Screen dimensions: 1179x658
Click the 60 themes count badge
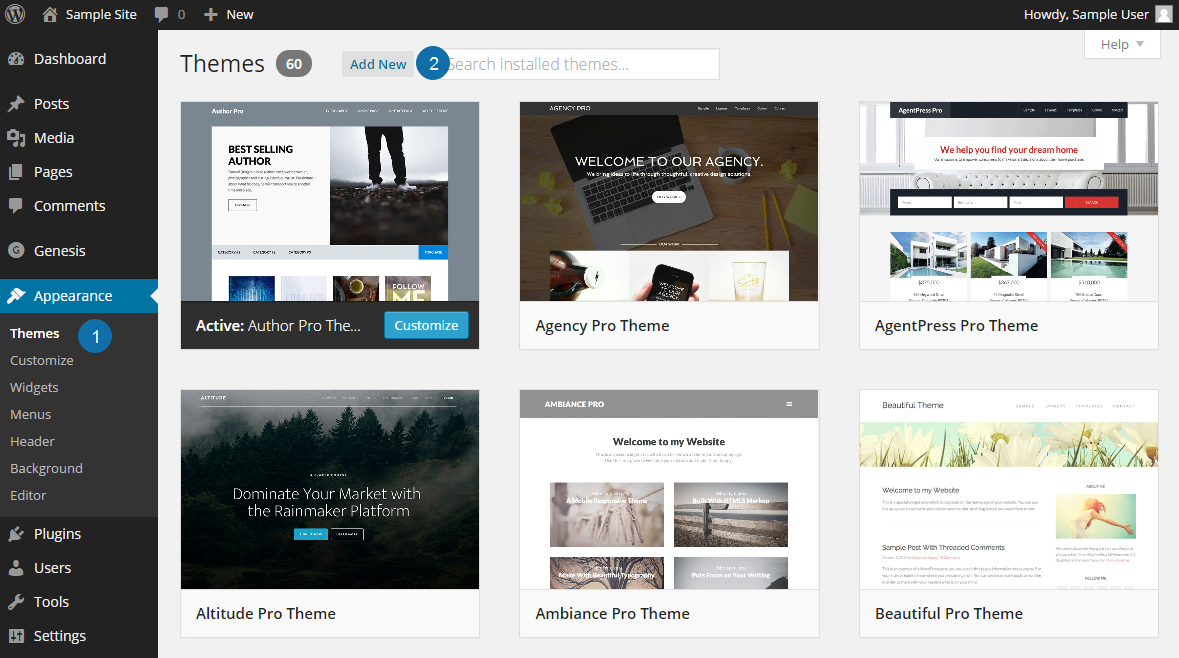coord(294,64)
